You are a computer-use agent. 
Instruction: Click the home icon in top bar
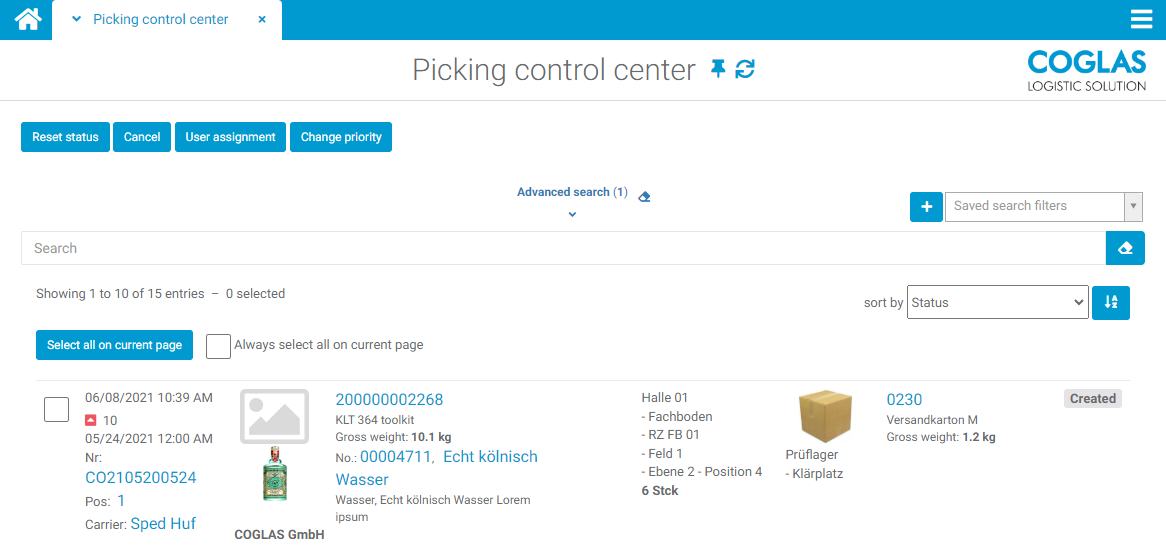pyautogui.click(x=27, y=19)
